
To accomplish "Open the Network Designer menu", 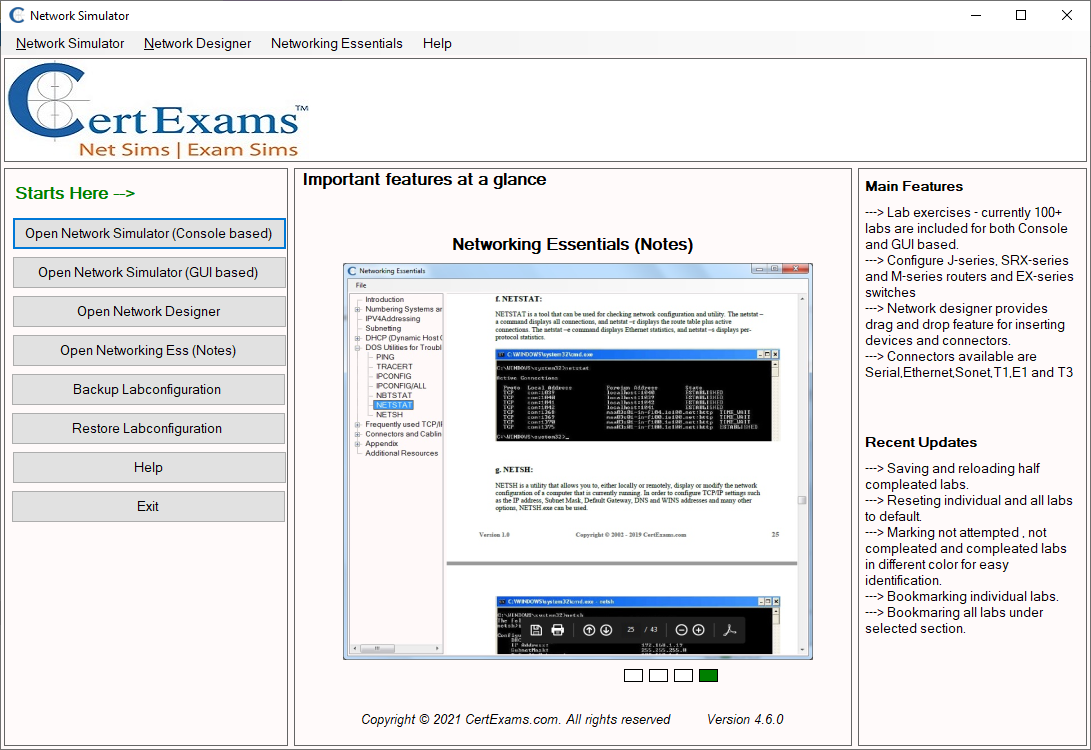I will pos(197,43).
